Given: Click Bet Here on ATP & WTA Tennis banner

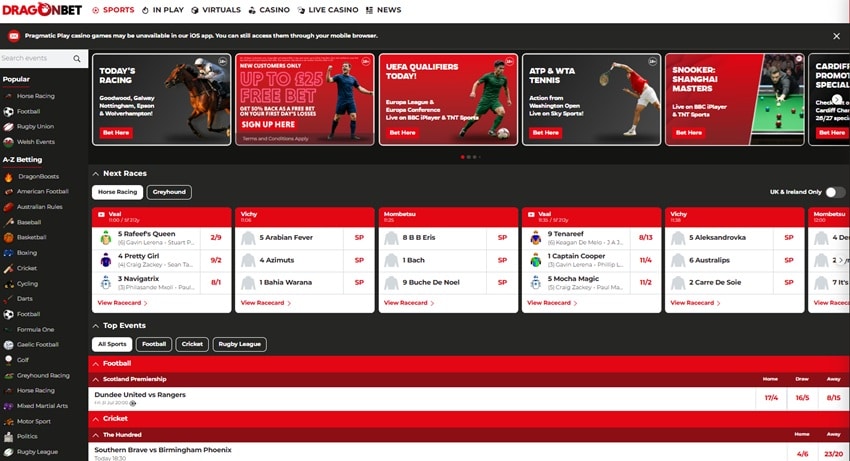Looking at the screenshot, I should (x=545, y=132).
